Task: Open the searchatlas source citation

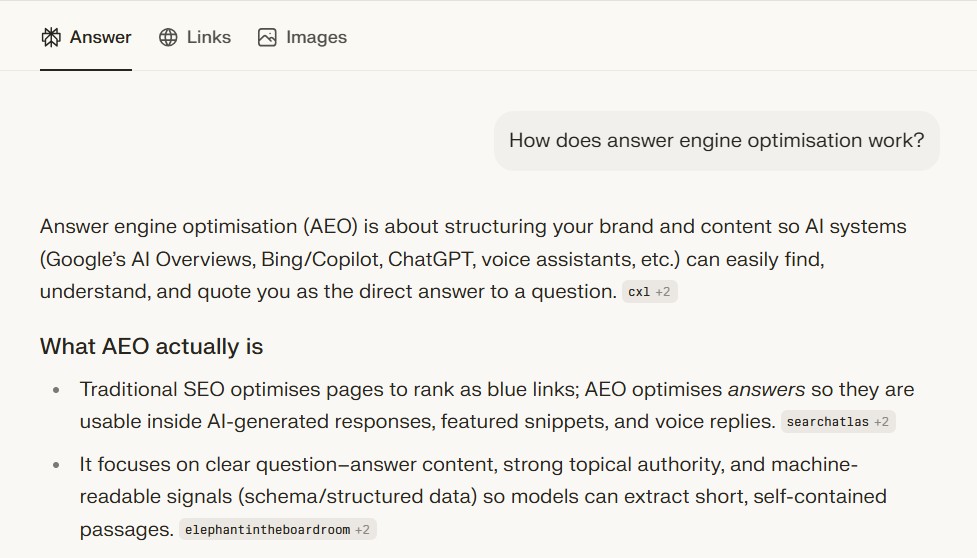Action: [827, 422]
